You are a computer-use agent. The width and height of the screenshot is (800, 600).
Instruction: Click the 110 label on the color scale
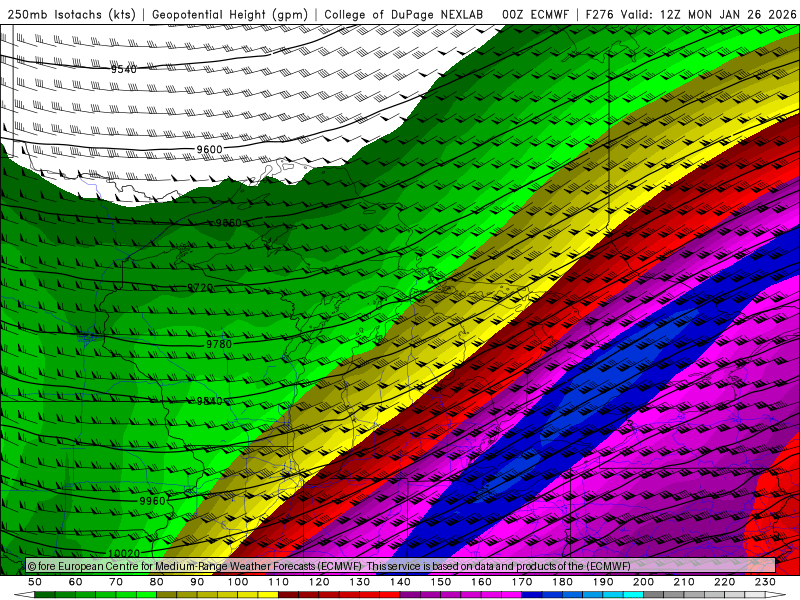point(279,582)
